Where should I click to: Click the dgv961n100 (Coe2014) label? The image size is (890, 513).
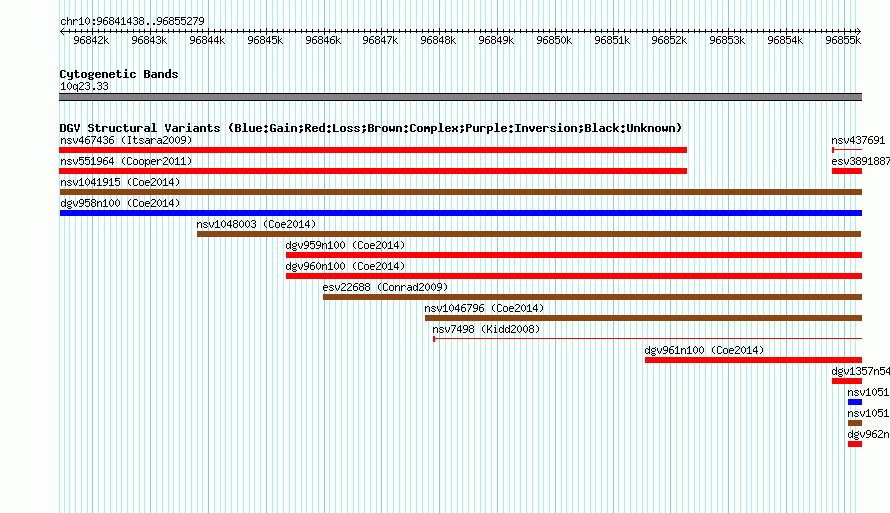[x=704, y=350]
